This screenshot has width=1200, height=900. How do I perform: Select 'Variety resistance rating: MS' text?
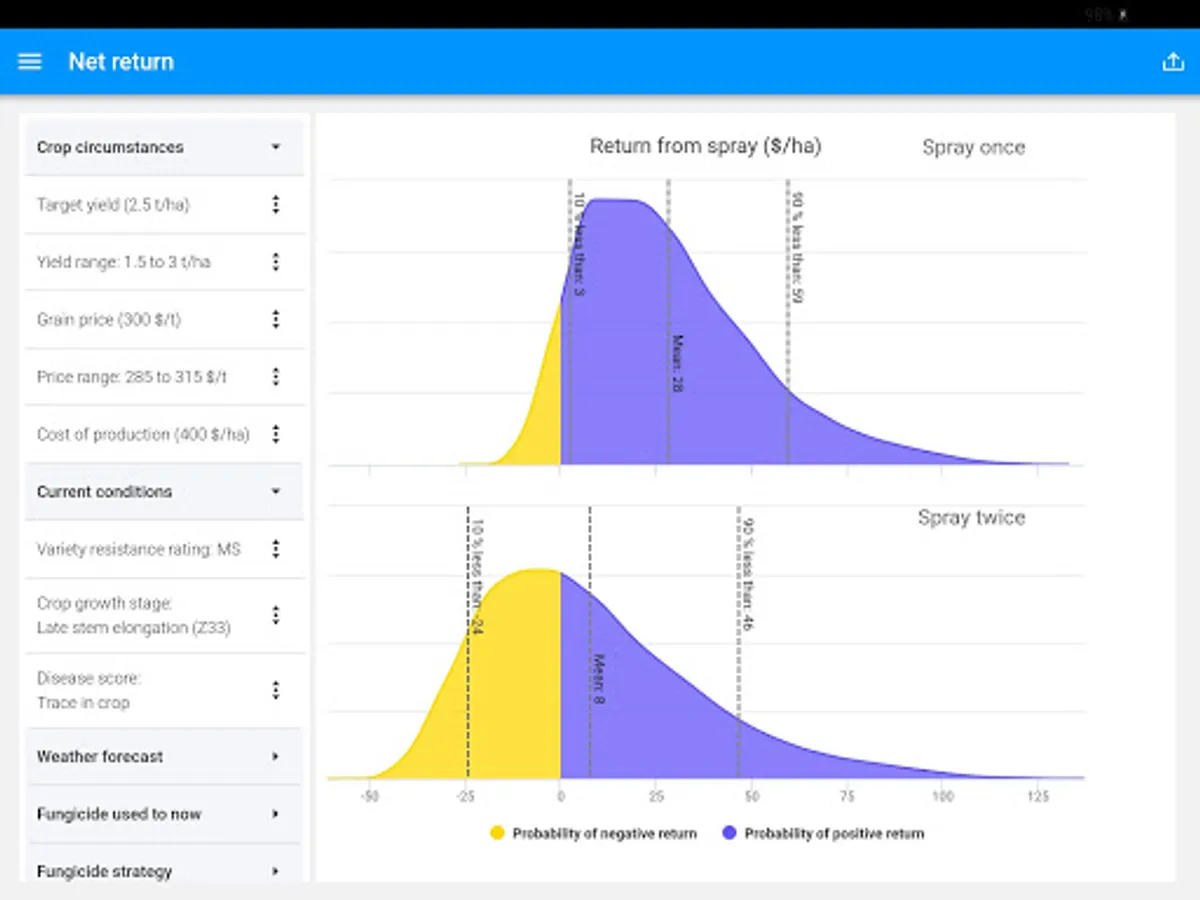[x=139, y=549]
